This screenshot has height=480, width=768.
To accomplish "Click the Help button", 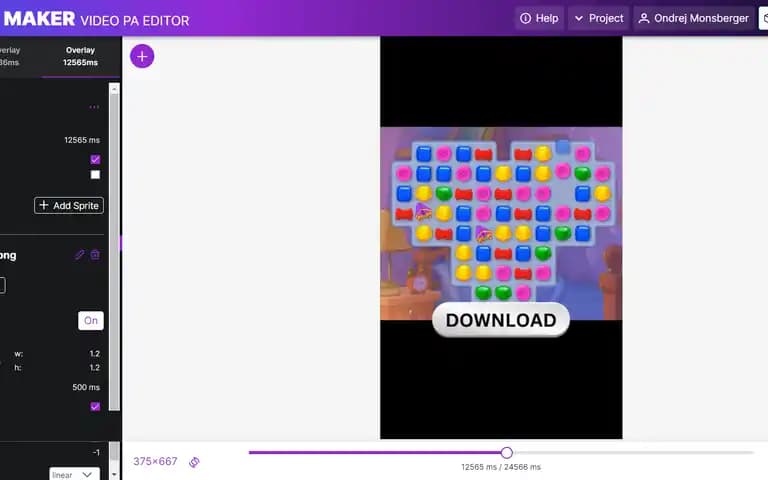I will click(539, 19).
